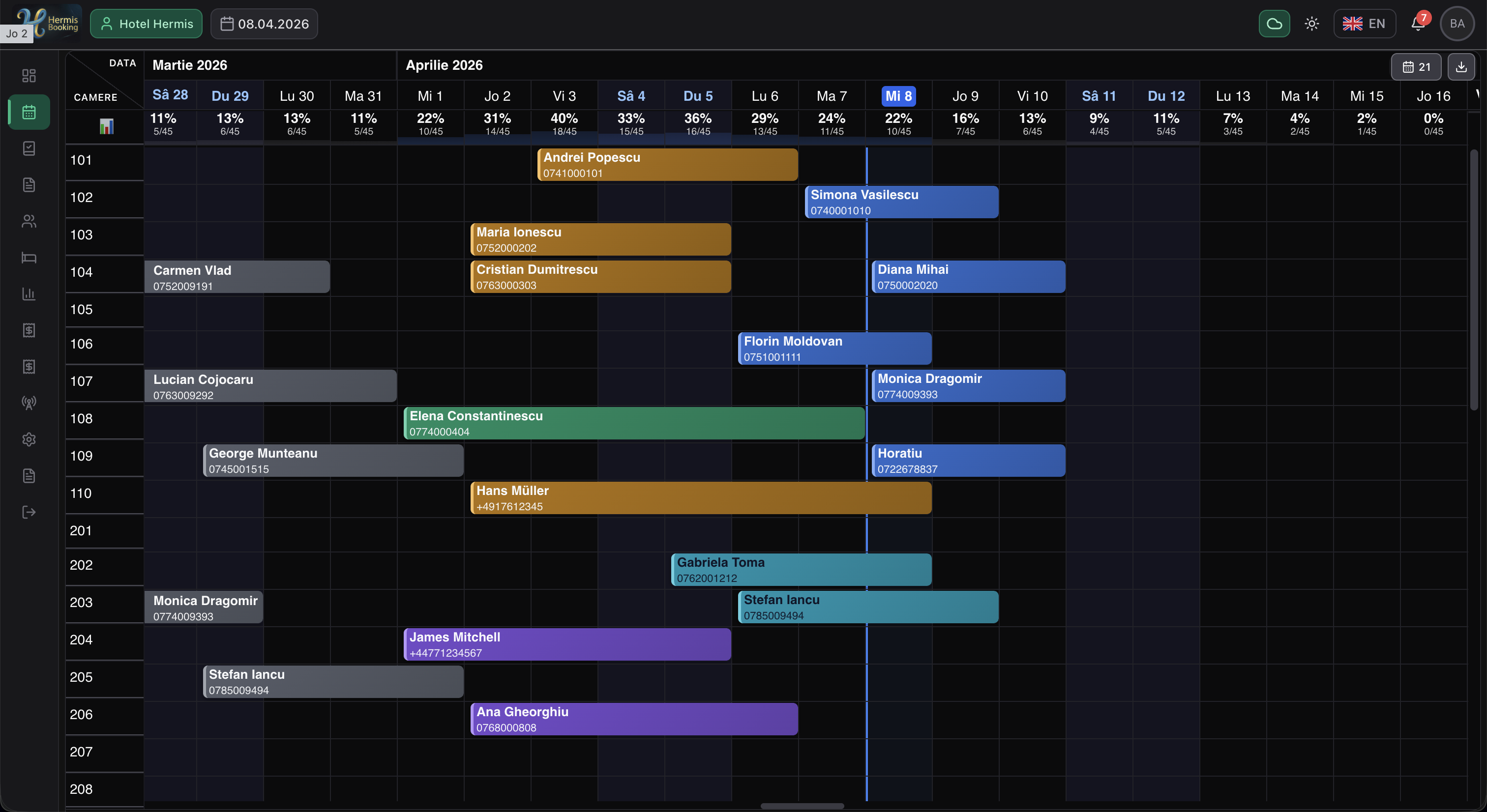Log out using the exit icon

(x=29, y=512)
